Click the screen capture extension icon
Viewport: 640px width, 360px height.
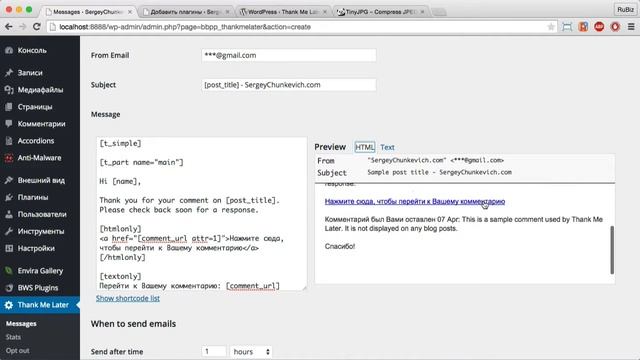pos(567,27)
